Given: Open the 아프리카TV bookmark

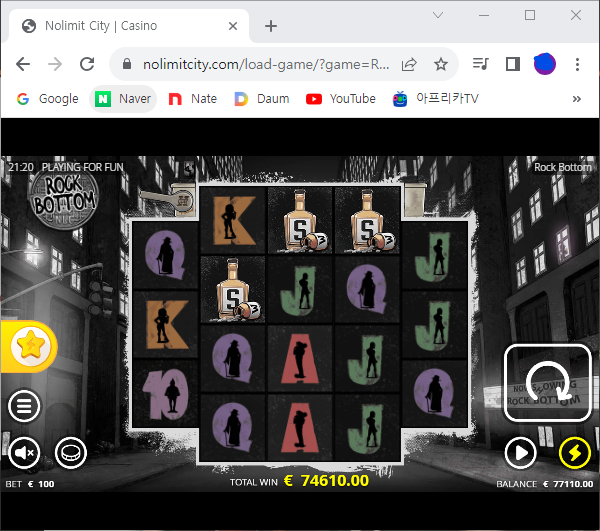Looking at the screenshot, I should (436, 99).
